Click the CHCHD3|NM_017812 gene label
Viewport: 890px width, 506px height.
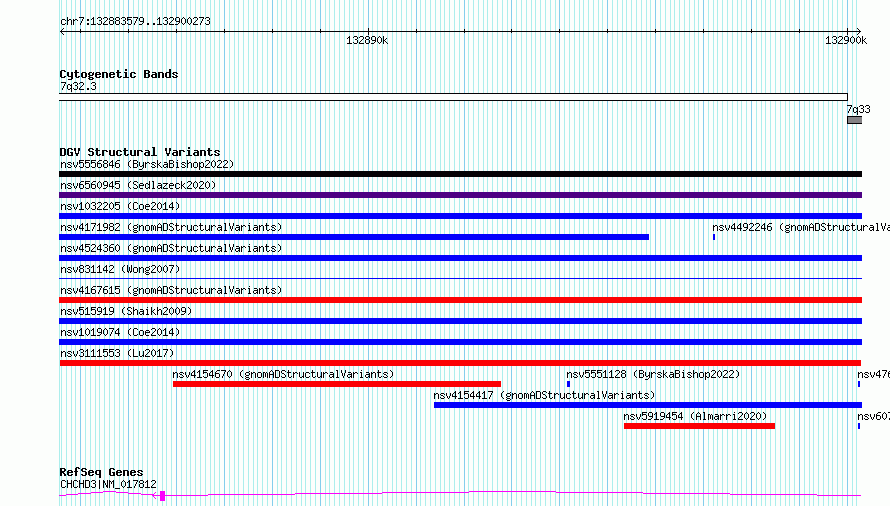tap(108, 484)
